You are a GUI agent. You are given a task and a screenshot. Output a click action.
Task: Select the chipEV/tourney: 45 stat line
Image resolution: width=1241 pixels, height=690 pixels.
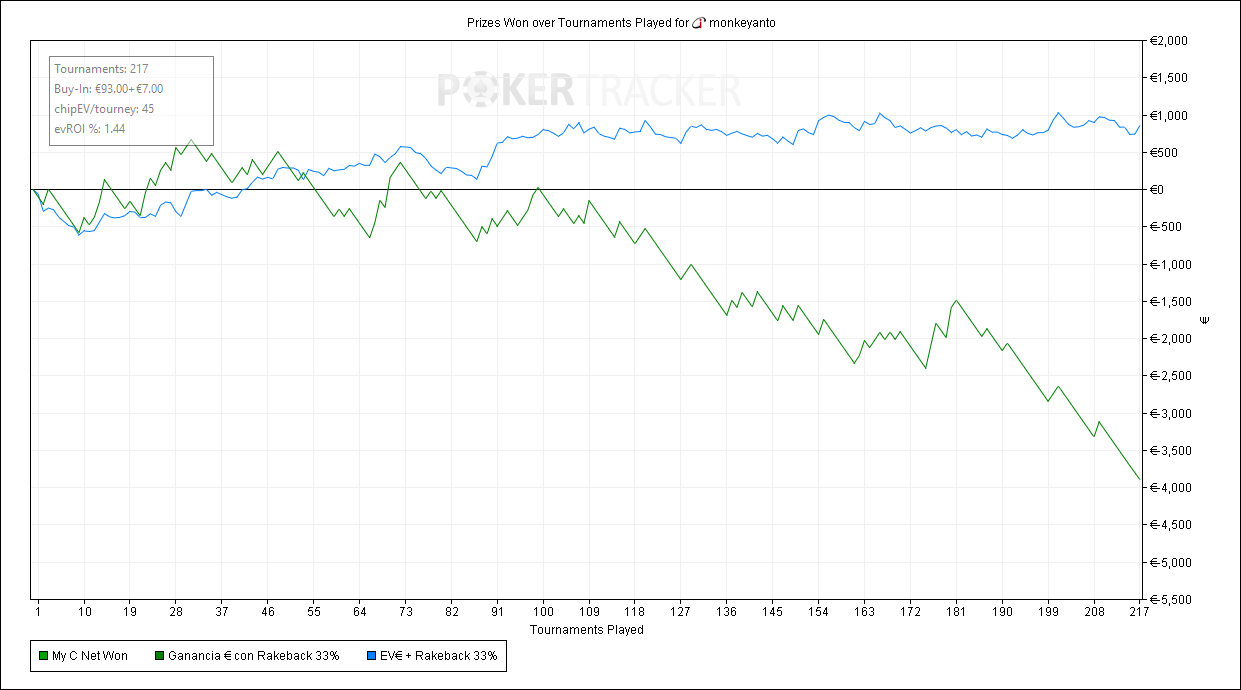coord(104,109)
